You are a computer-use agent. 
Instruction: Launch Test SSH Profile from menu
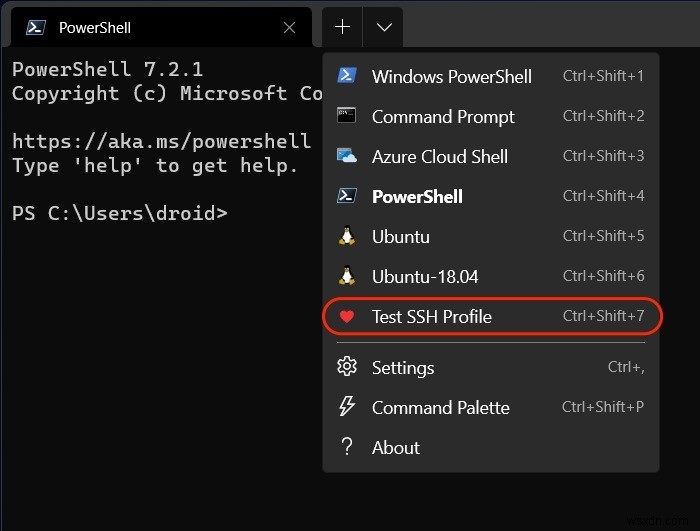[x=432, y=317]
